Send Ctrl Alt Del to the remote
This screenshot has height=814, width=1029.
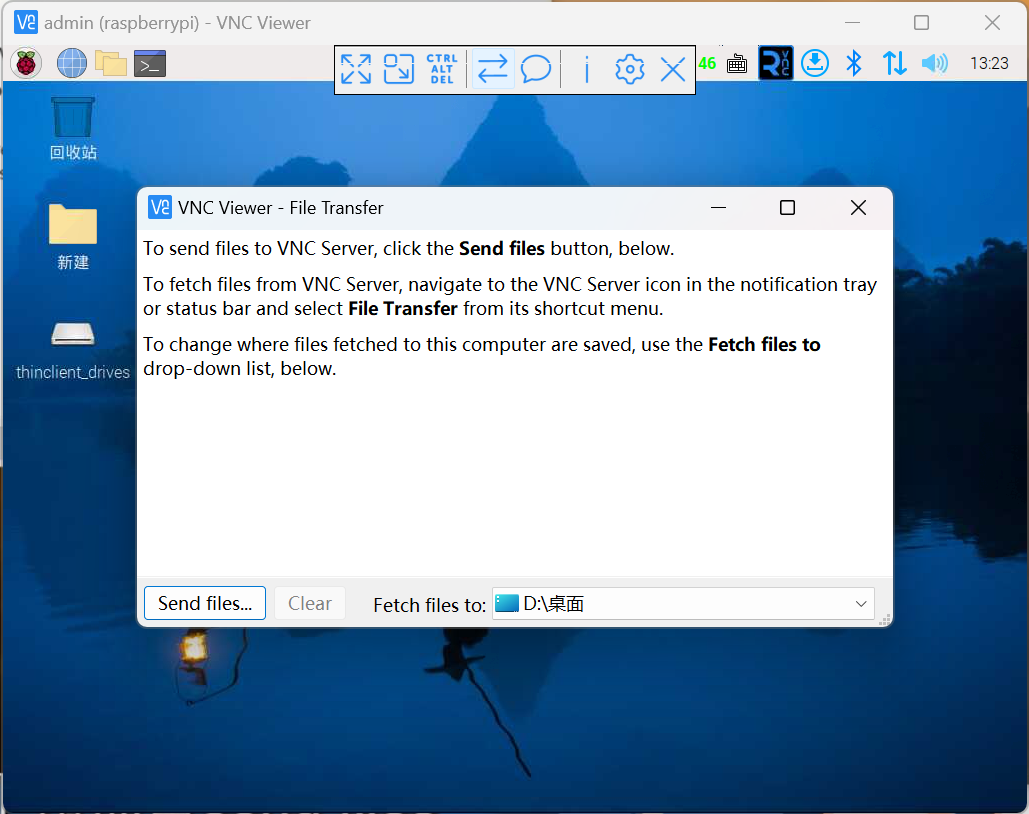click(442, 69)
